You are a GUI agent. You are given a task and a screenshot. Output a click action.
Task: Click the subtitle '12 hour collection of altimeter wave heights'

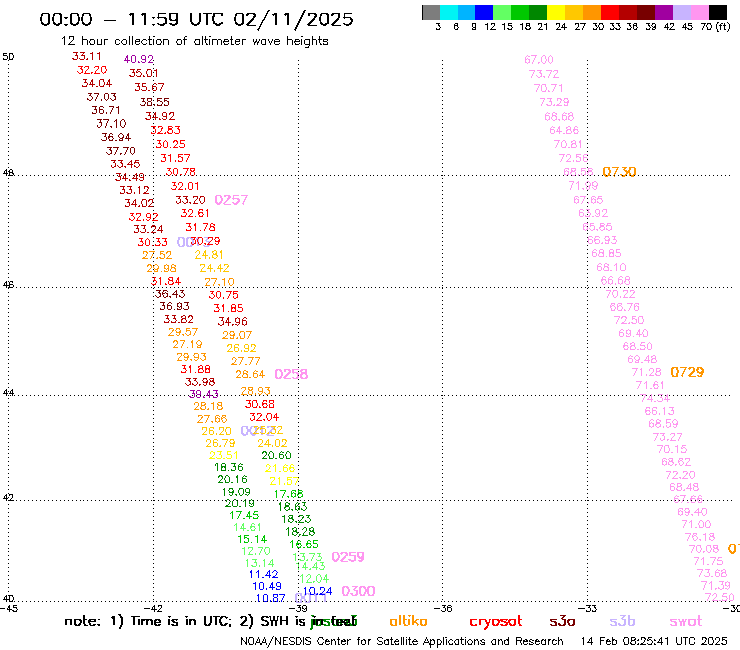pos(194,41)
